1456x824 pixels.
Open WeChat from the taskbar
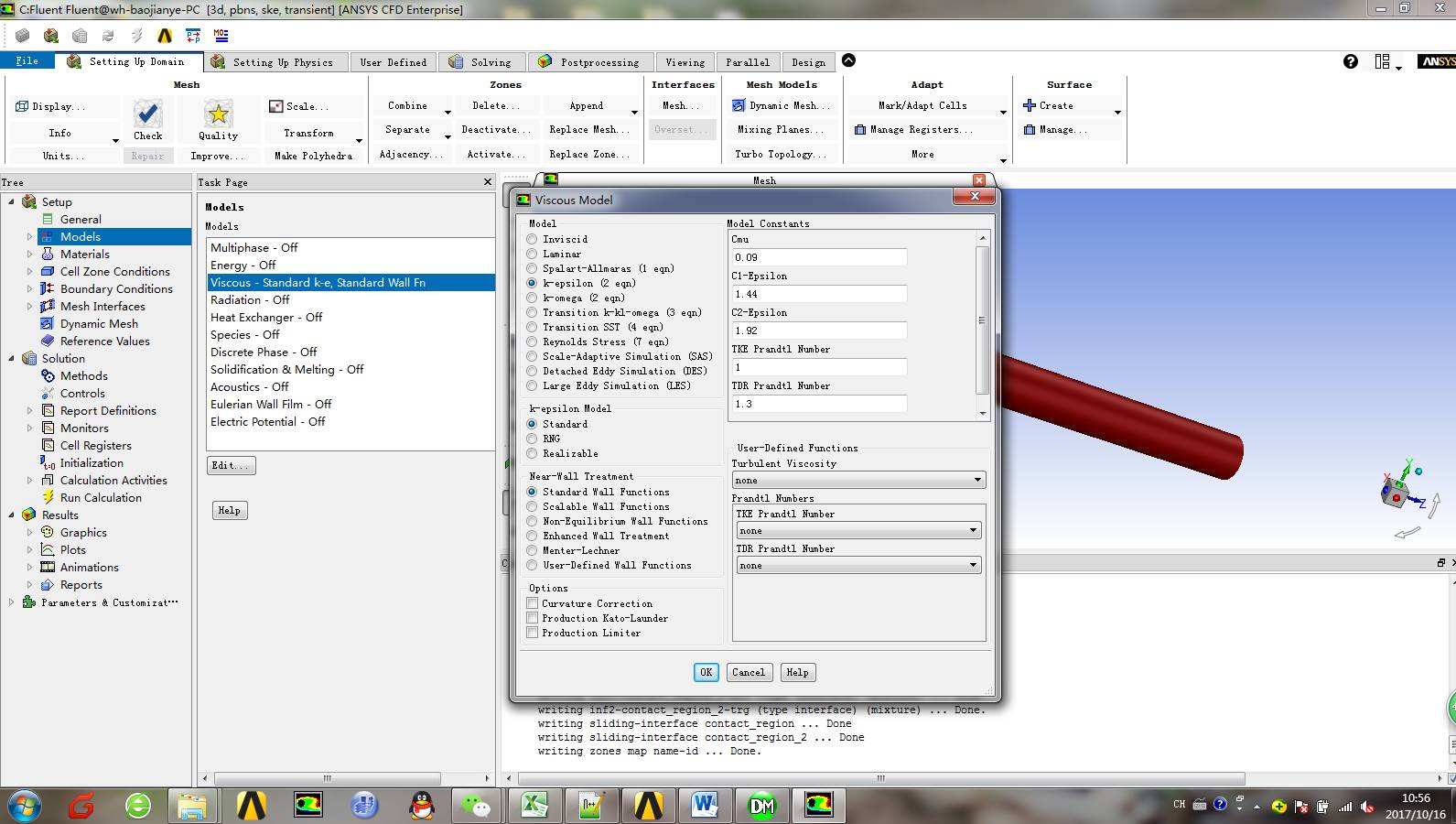coord(476,806)
